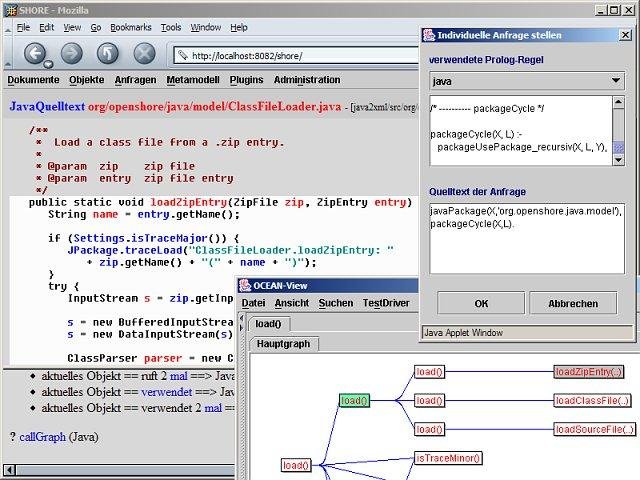Viewport: 640px width, 480px height.
Task: Select the load() node linked to loadZipEntry
Action: coord(429,371)
